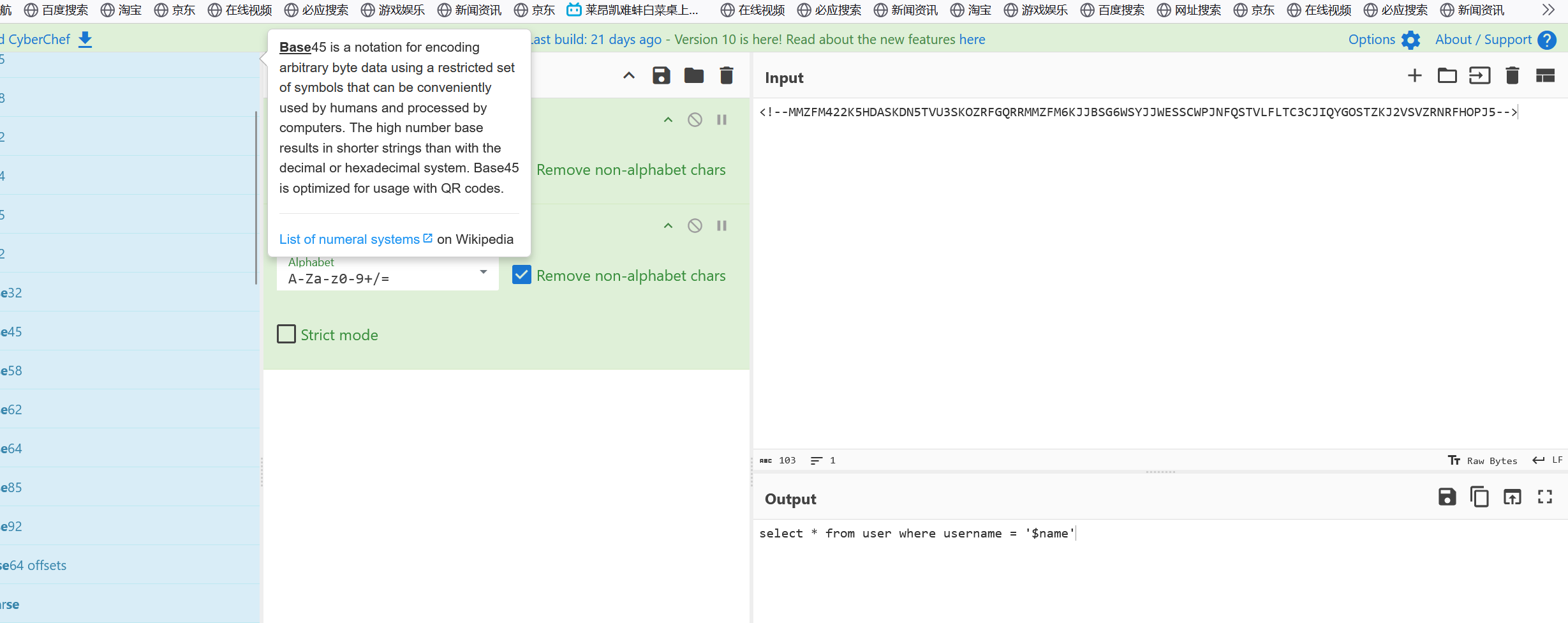This screenshot has width=1568, height=623.
Task: Copy the raw output to the clipboard
Action: click(x=1479, y=497)
